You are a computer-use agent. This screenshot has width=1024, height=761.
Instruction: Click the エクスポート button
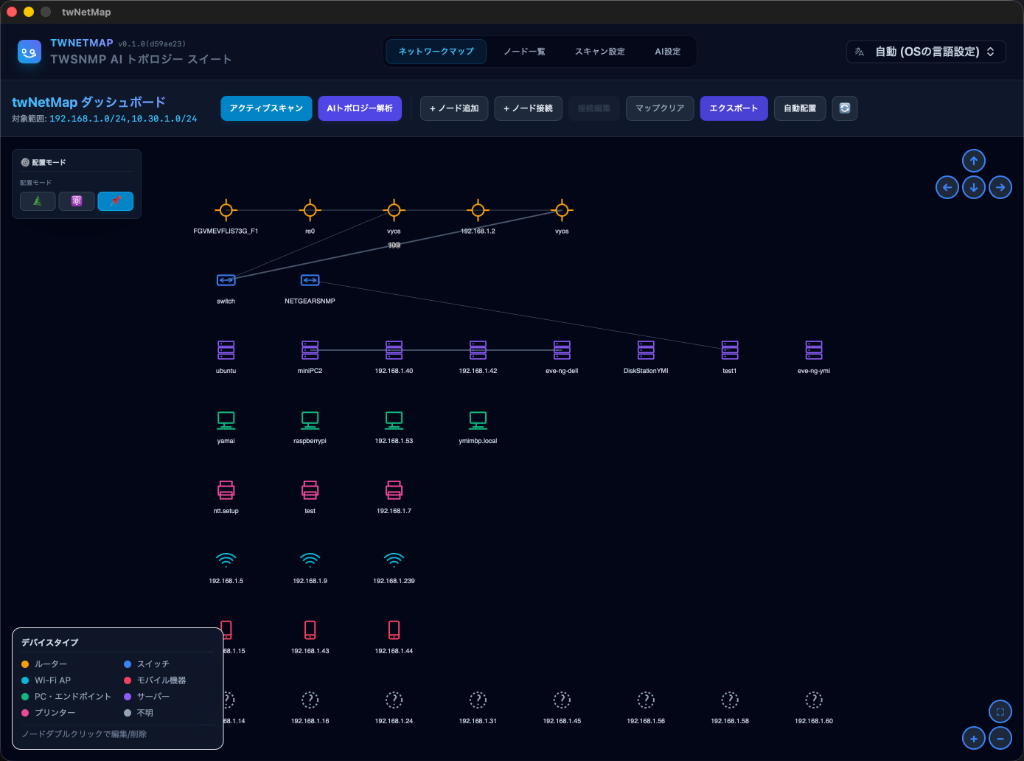pyautogui.click(x=733, y=108)
